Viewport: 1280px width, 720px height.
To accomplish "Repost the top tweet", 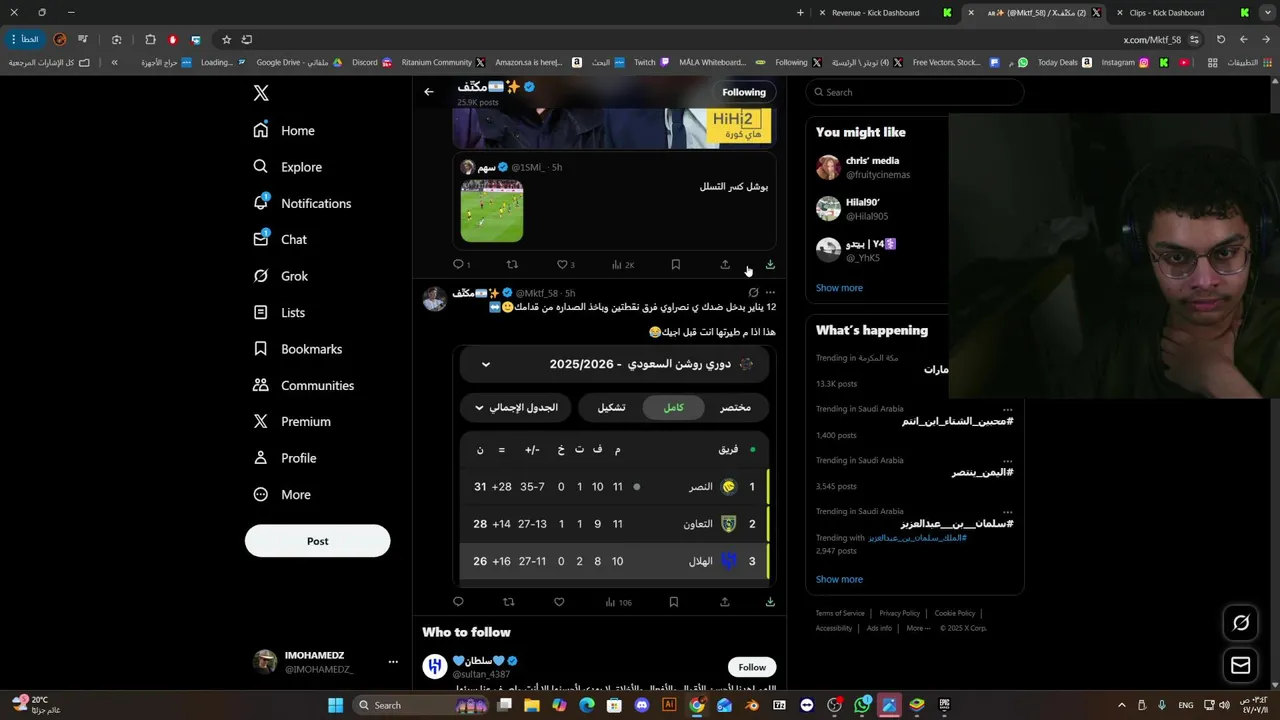I will [512, 265].
